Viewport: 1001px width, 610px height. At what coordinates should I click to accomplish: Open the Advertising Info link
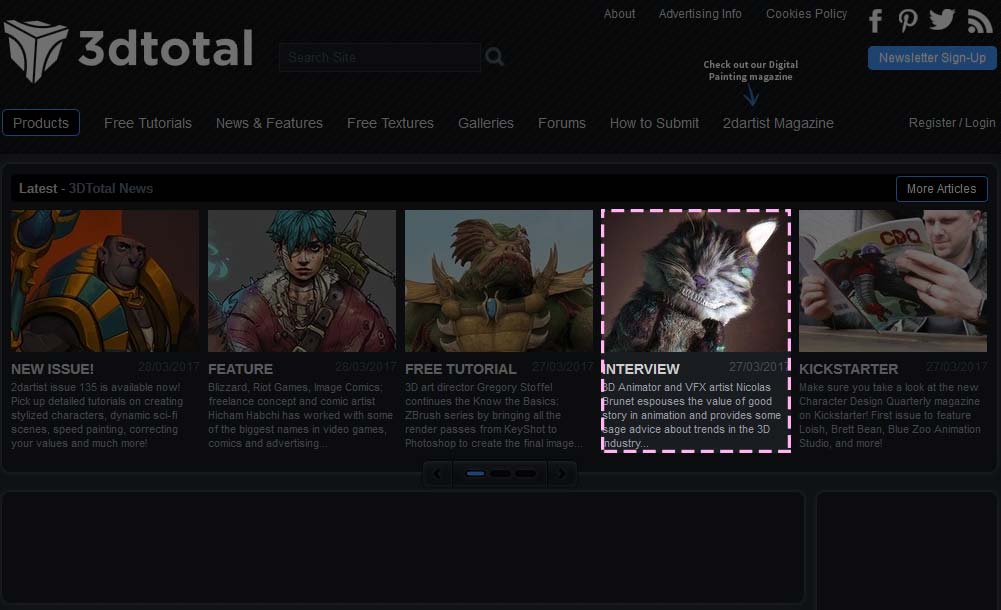tap(700, 13)
